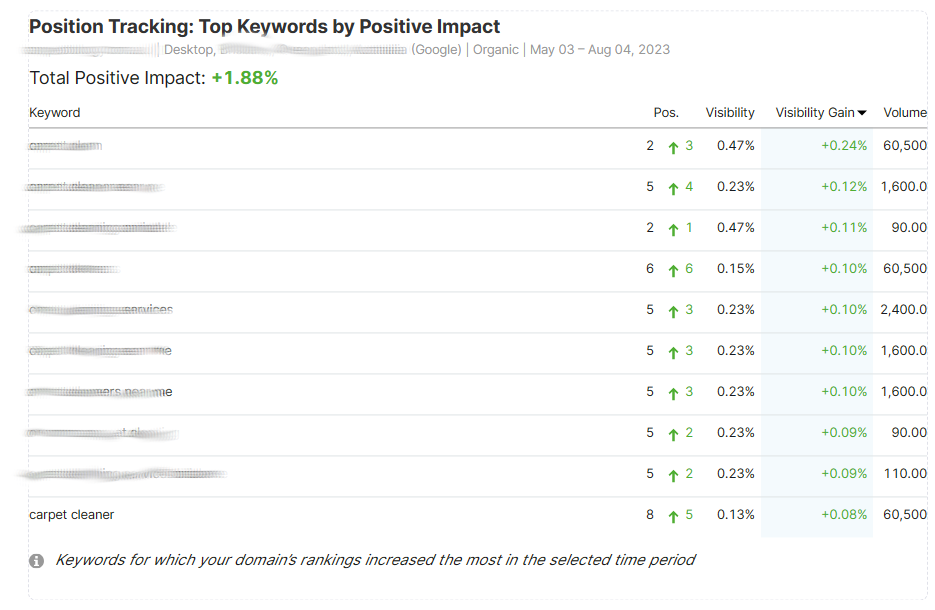Click the green arrow in the +0.12% row
Screen dimensions: 935x610
(673, 188)
